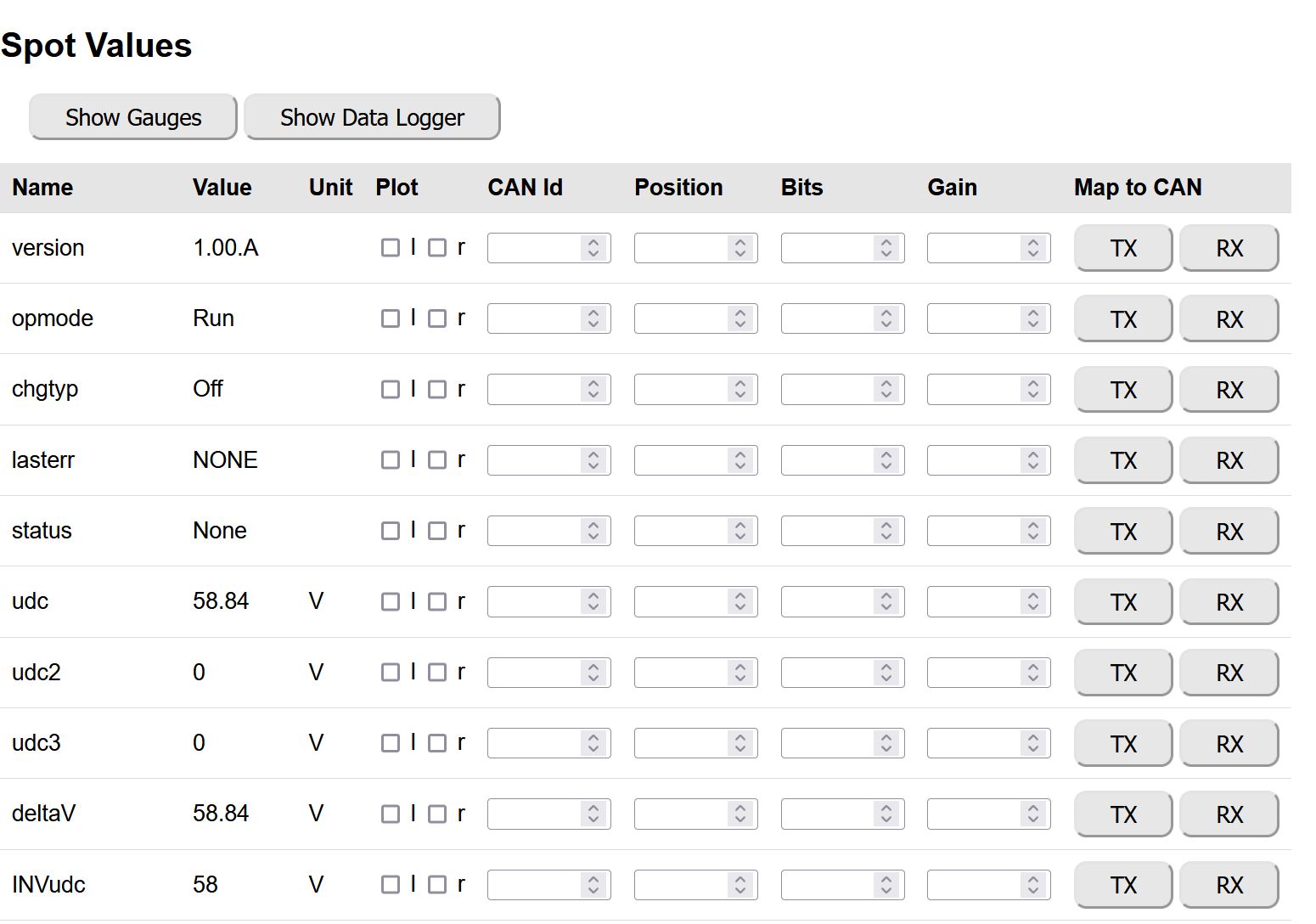Click the Gain stepper arrows for version
Viewport: 1316px width, 924px height.
tap(1033, 248)
